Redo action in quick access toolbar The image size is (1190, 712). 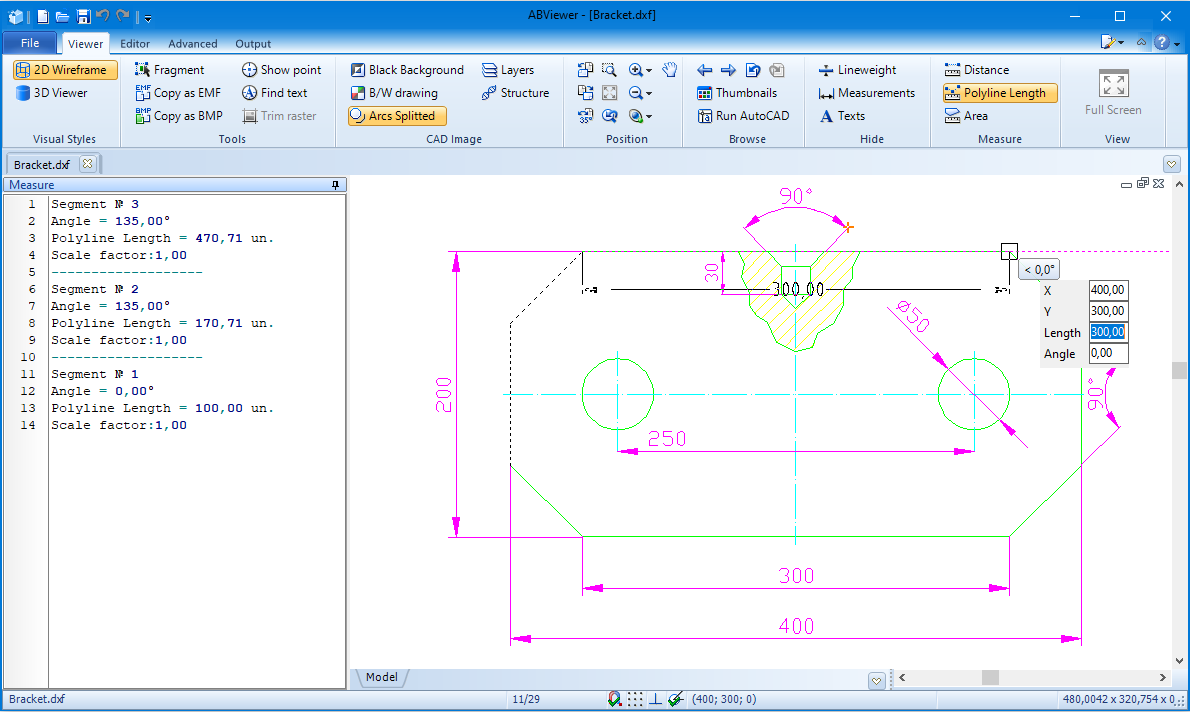(122, 15)
